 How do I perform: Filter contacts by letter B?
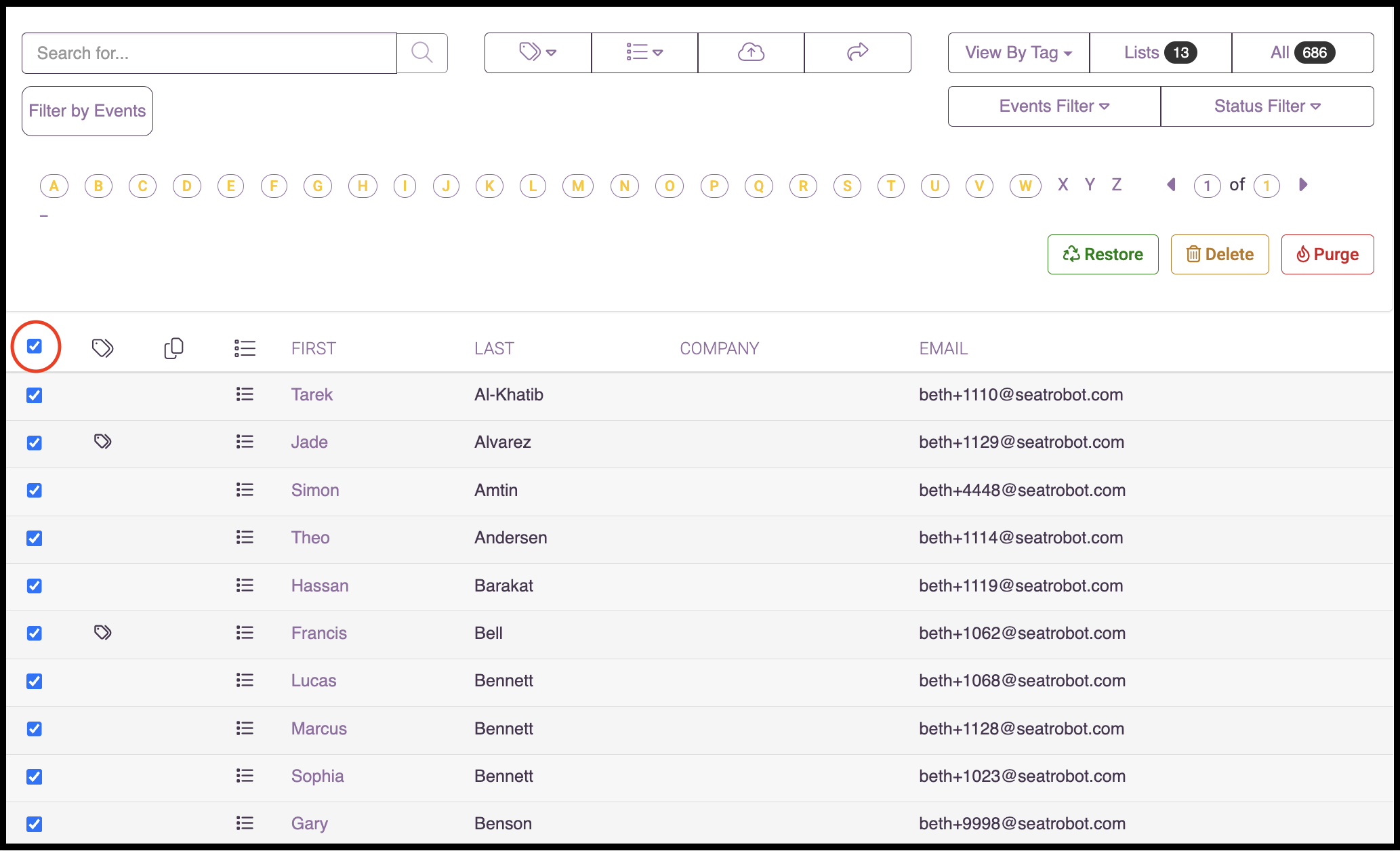click(98, 186)
